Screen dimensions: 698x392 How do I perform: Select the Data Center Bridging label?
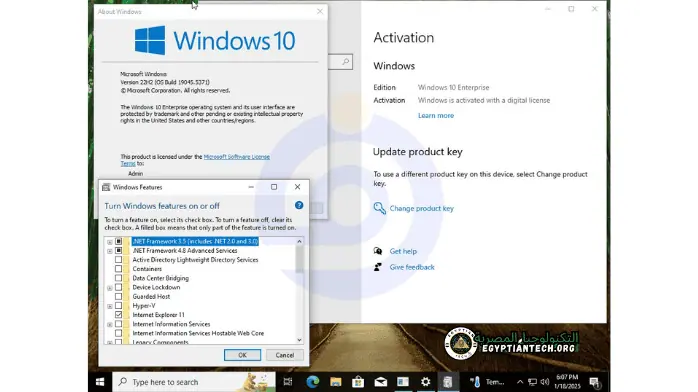pyautogui.click(x=160, y=278)
